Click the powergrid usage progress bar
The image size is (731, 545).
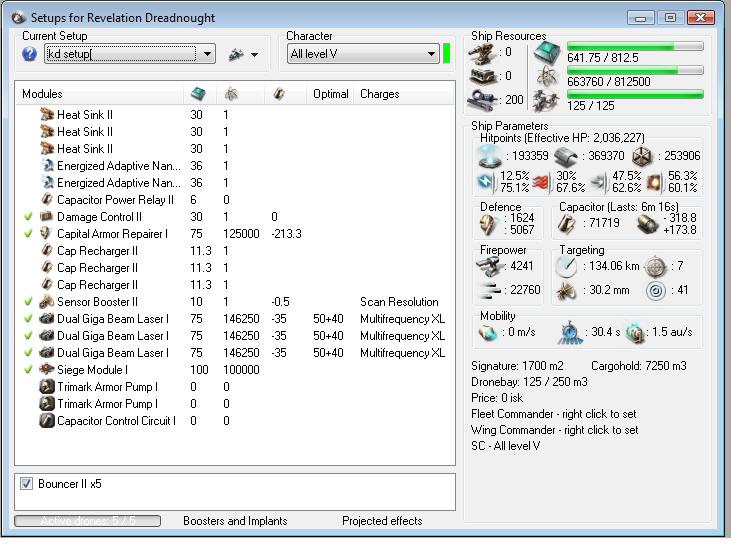(635, 70)
